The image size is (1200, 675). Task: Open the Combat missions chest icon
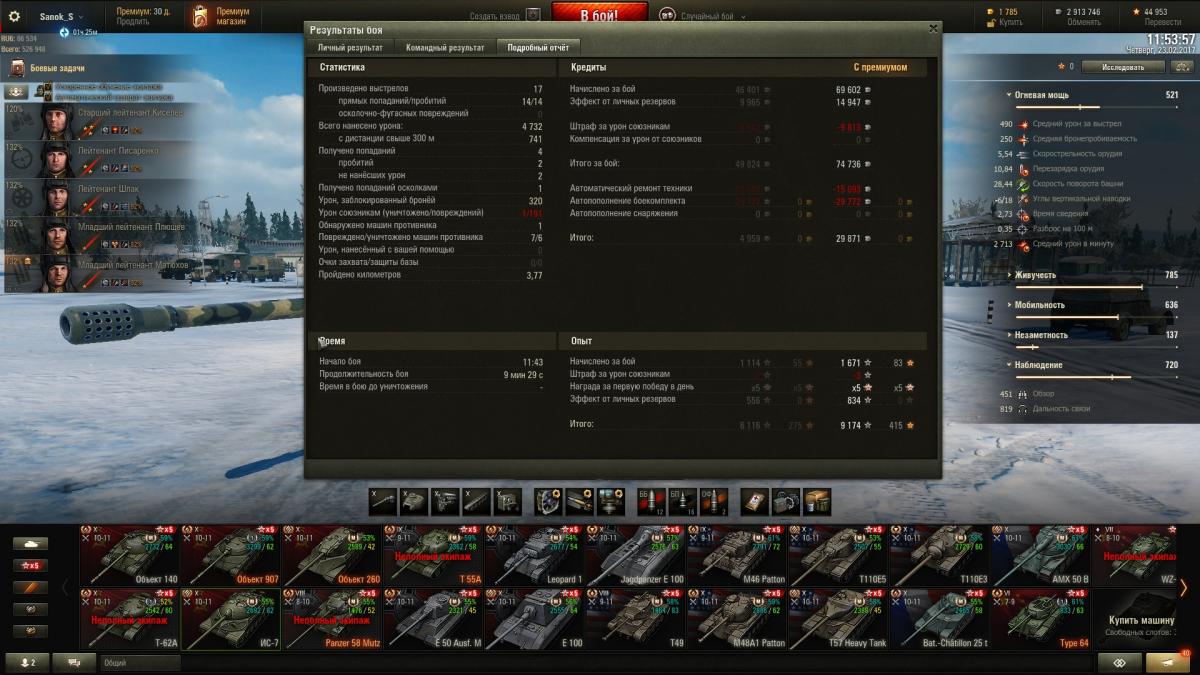[x=17, y=68]
